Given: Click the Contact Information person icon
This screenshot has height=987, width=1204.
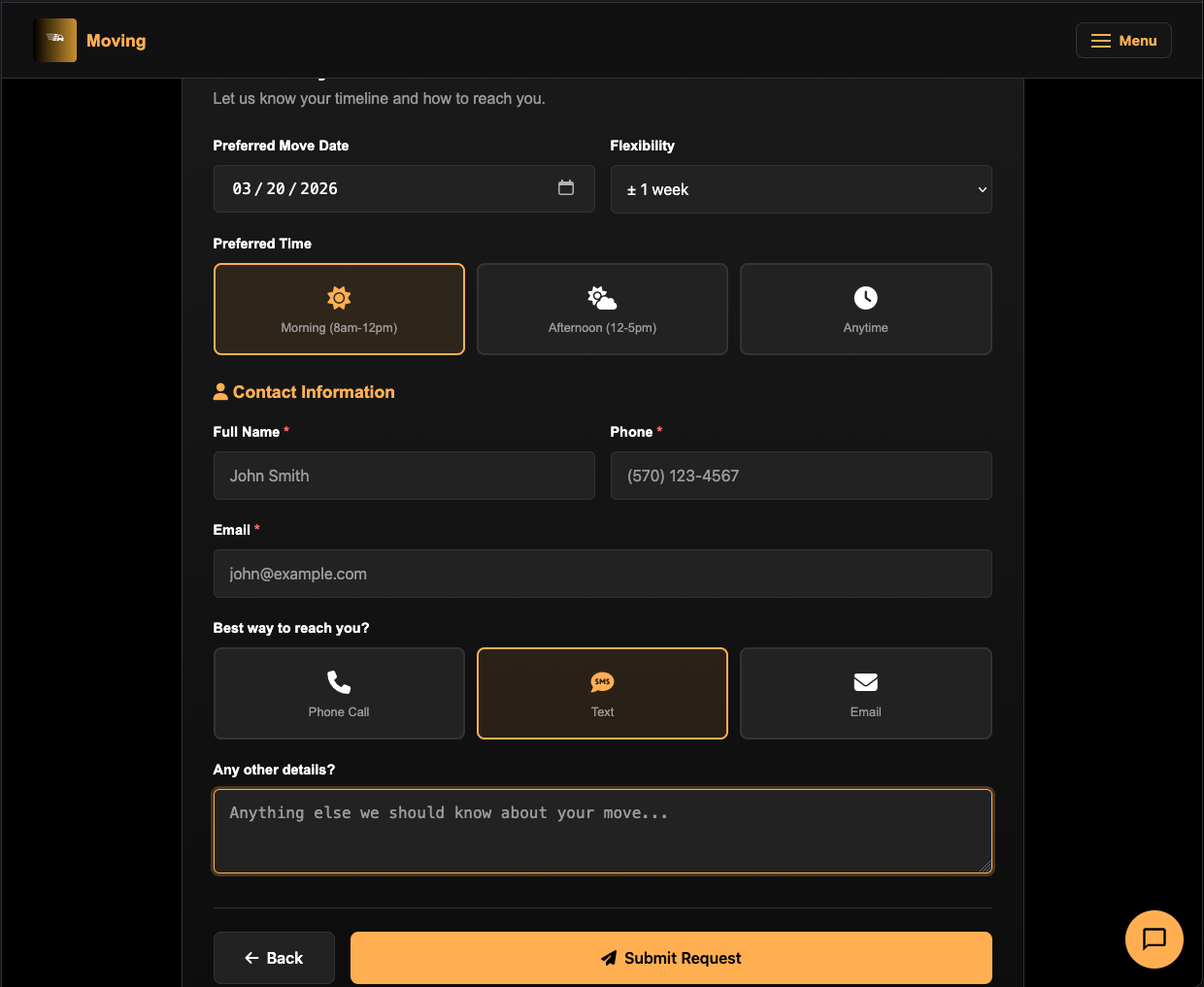Looking at the screenshot, I should point(220,392).
